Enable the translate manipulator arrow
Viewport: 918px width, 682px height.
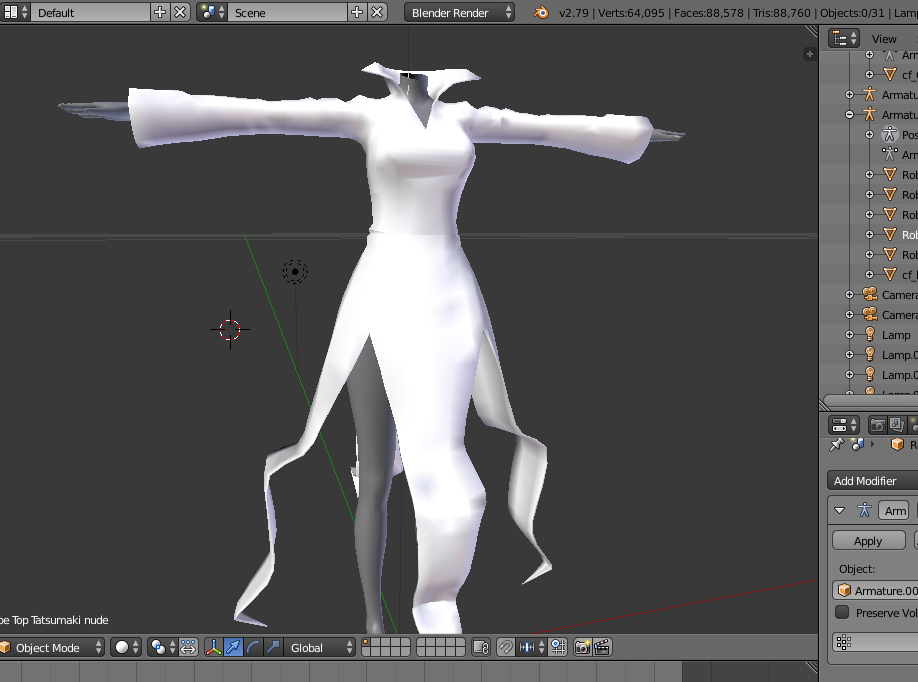[233, 647]
